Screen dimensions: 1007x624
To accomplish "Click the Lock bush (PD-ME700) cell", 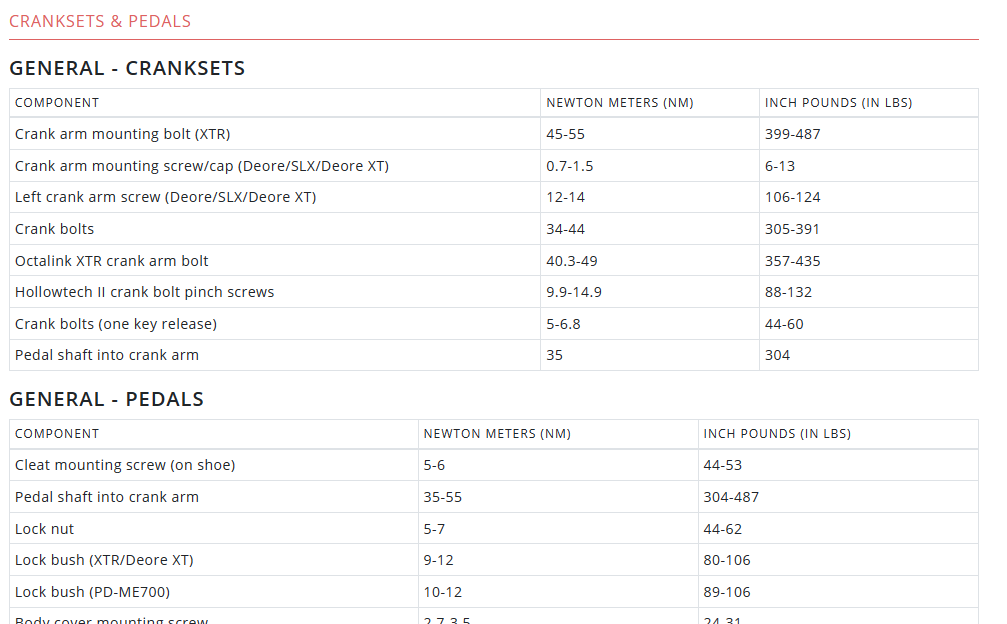I will coord(92,592).
